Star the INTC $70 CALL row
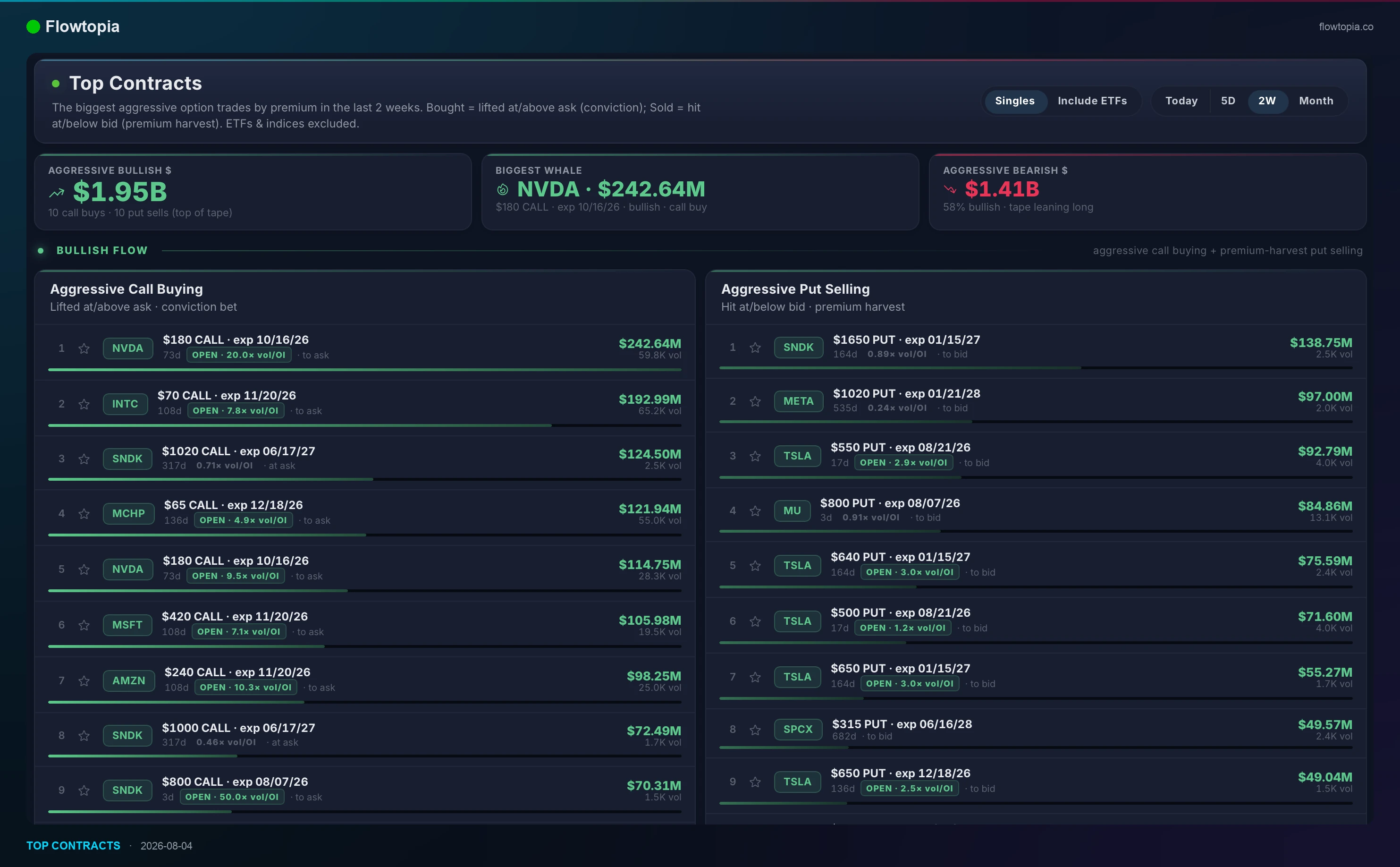 point(84,404)
